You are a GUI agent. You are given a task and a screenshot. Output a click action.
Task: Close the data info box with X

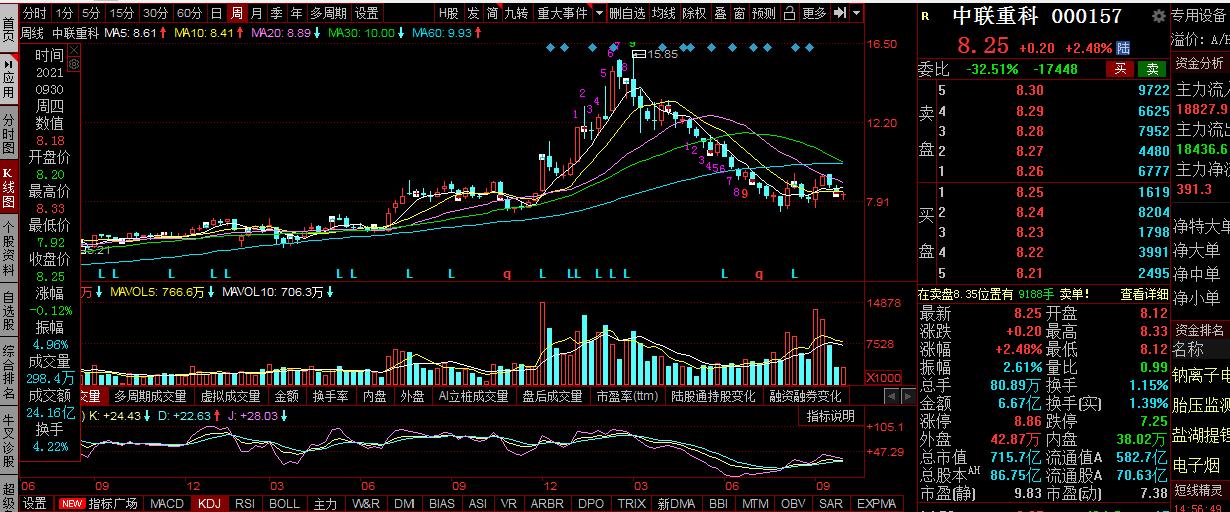tap(73, 49)
